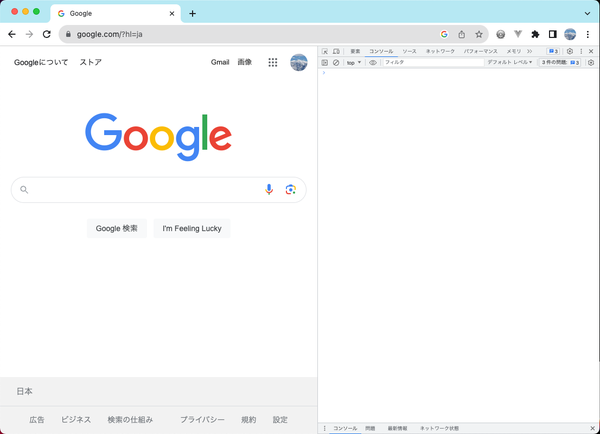Click the lock icon in the address bar
Screen dimensions: 600x434
pos(68,34)
